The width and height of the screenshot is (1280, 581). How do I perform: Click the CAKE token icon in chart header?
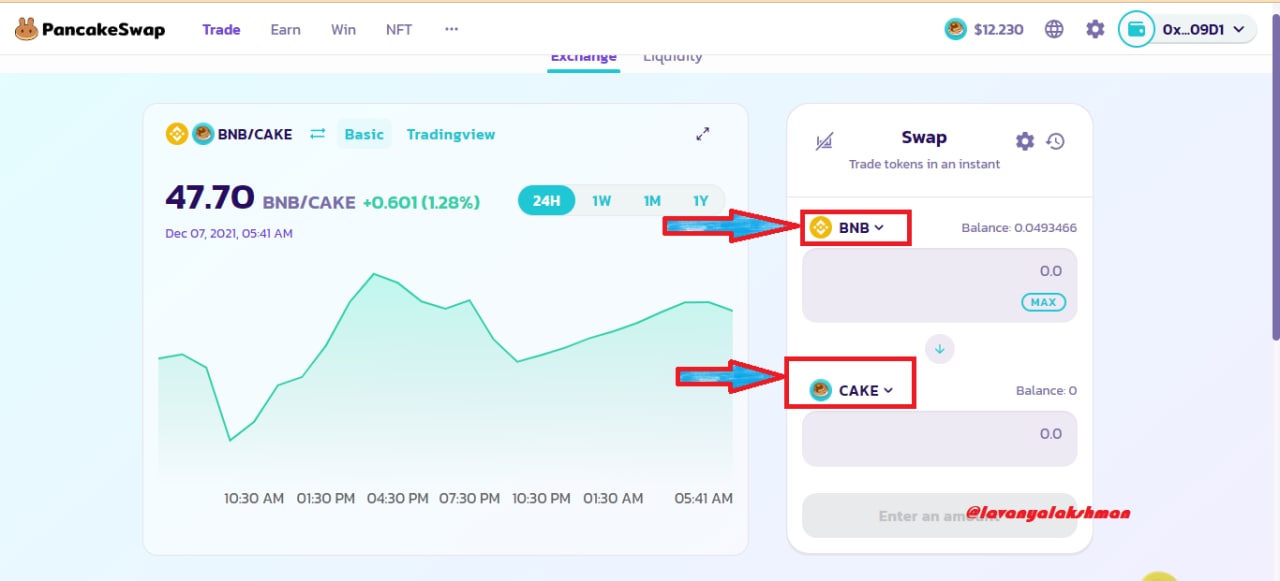coord(203,134)
